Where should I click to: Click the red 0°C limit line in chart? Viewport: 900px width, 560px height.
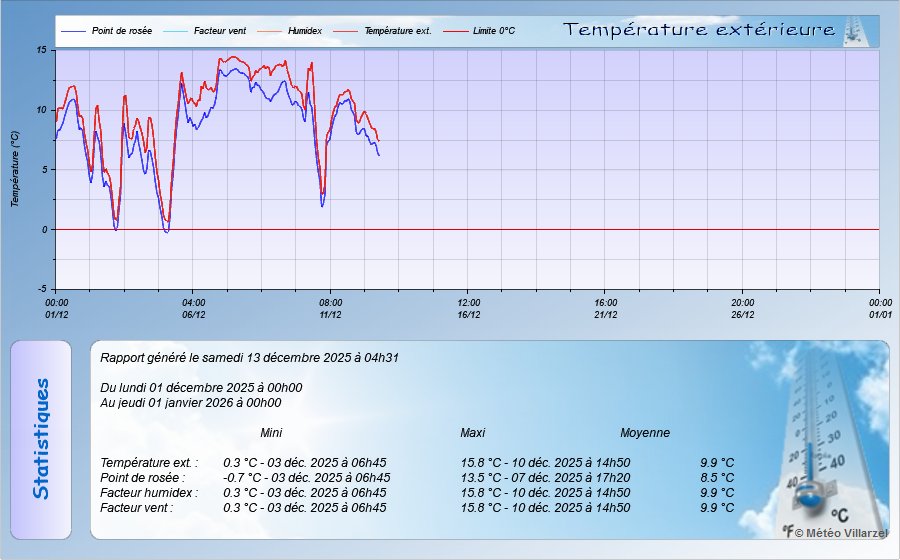point(600,230)
